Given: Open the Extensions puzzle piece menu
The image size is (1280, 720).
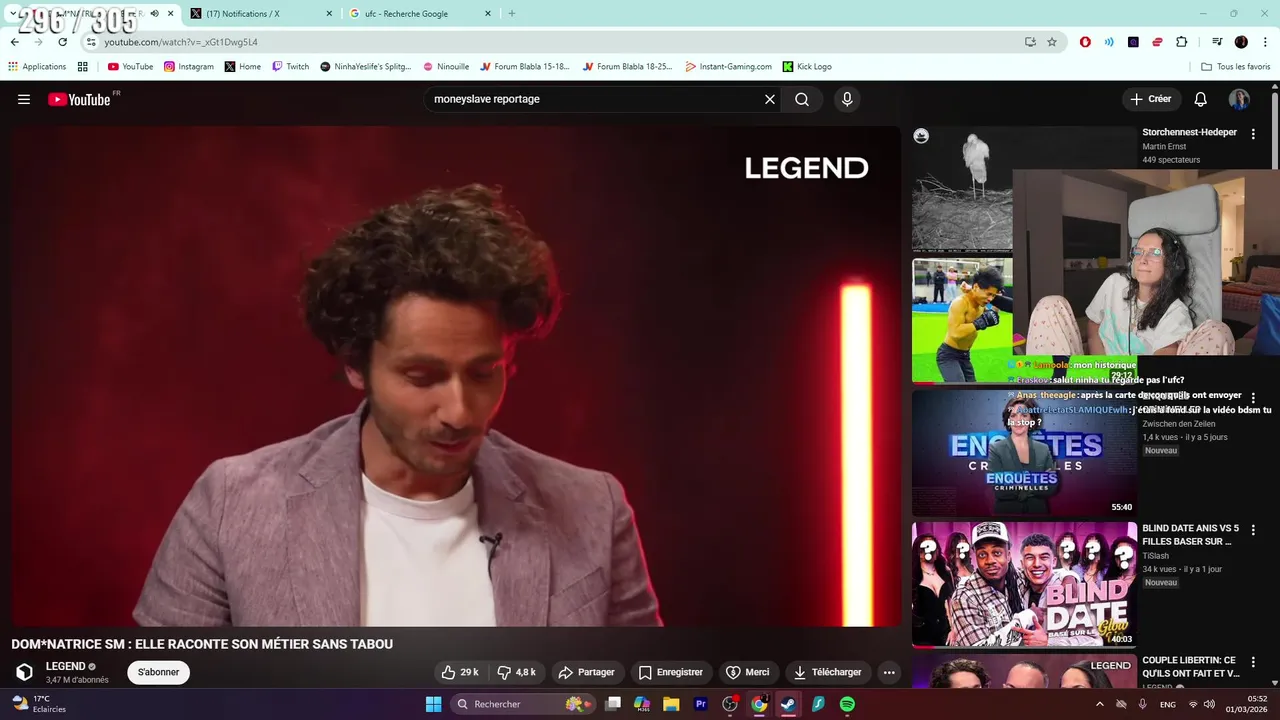Looking at the screenshot, I should coord(1182,42).
